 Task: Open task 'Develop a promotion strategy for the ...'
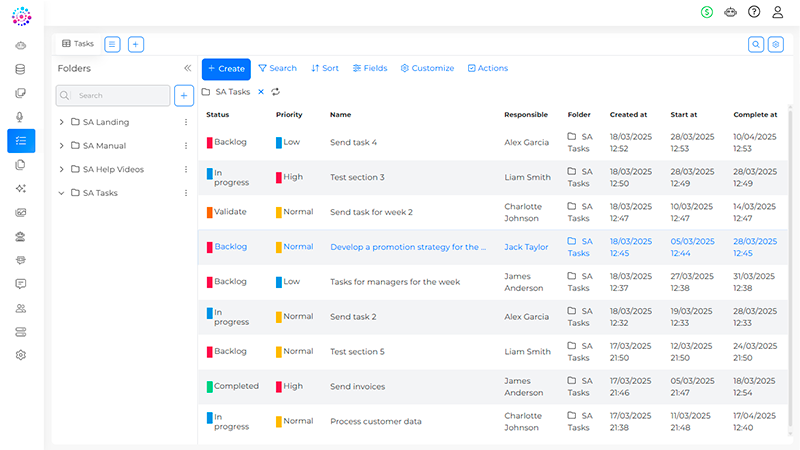pyautogui.click(x=408, y=247)
